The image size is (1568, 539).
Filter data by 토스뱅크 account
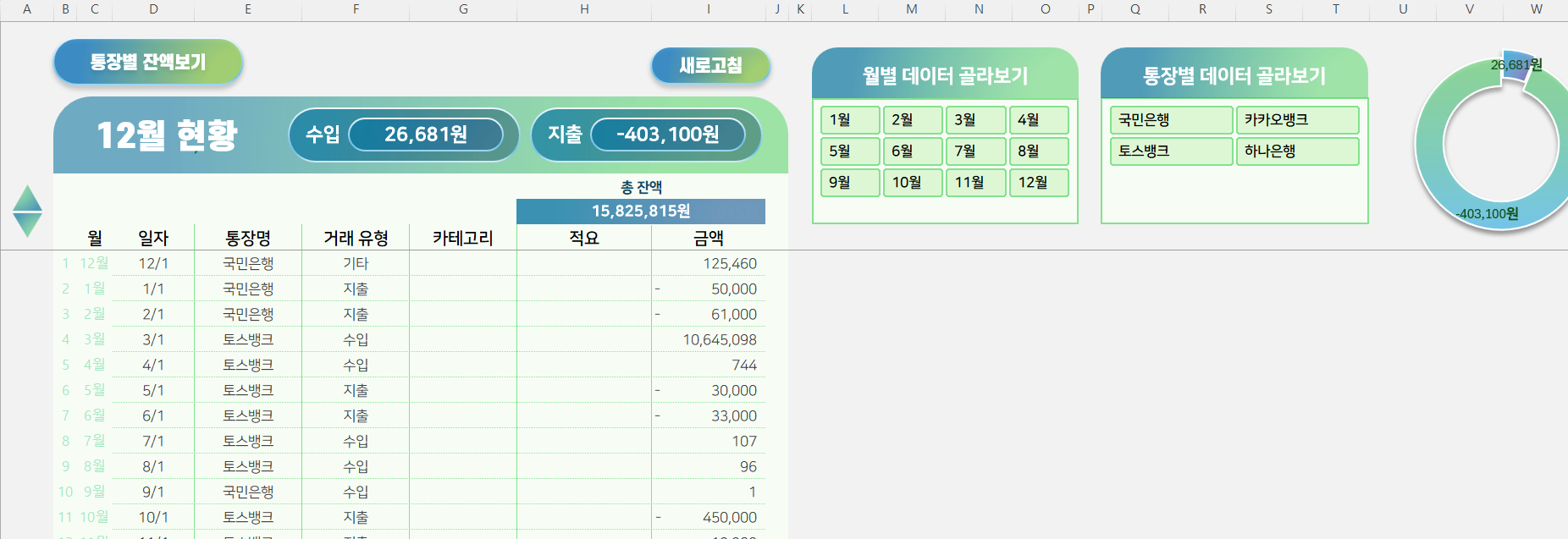tap(1170, 151)
